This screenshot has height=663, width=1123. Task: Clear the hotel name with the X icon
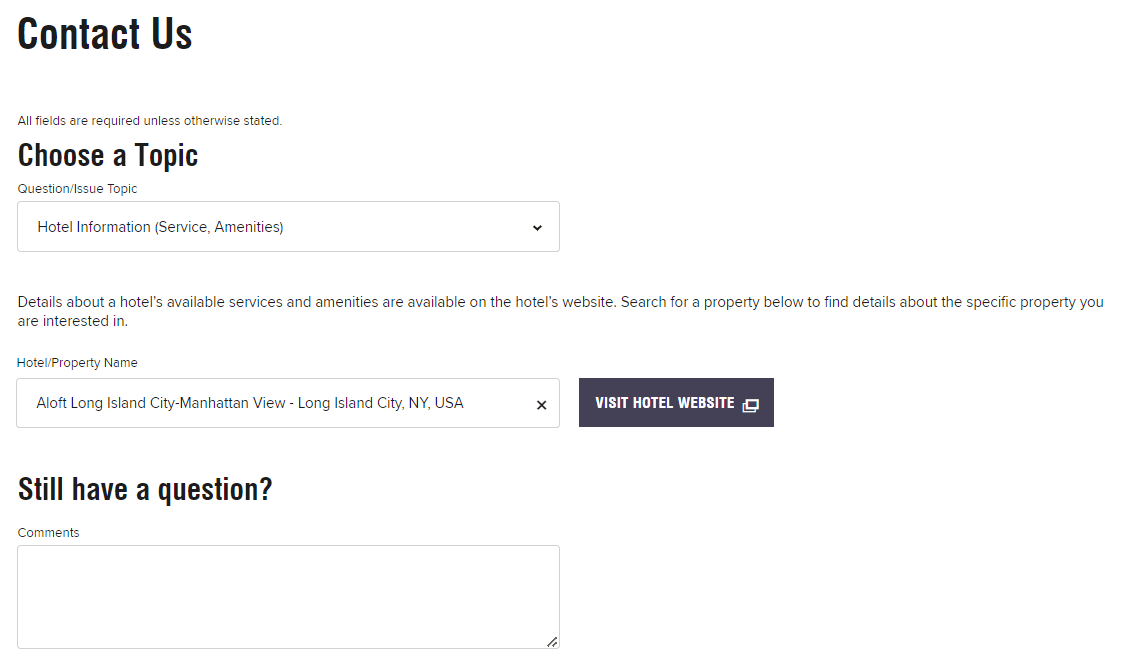pos(541,405)
